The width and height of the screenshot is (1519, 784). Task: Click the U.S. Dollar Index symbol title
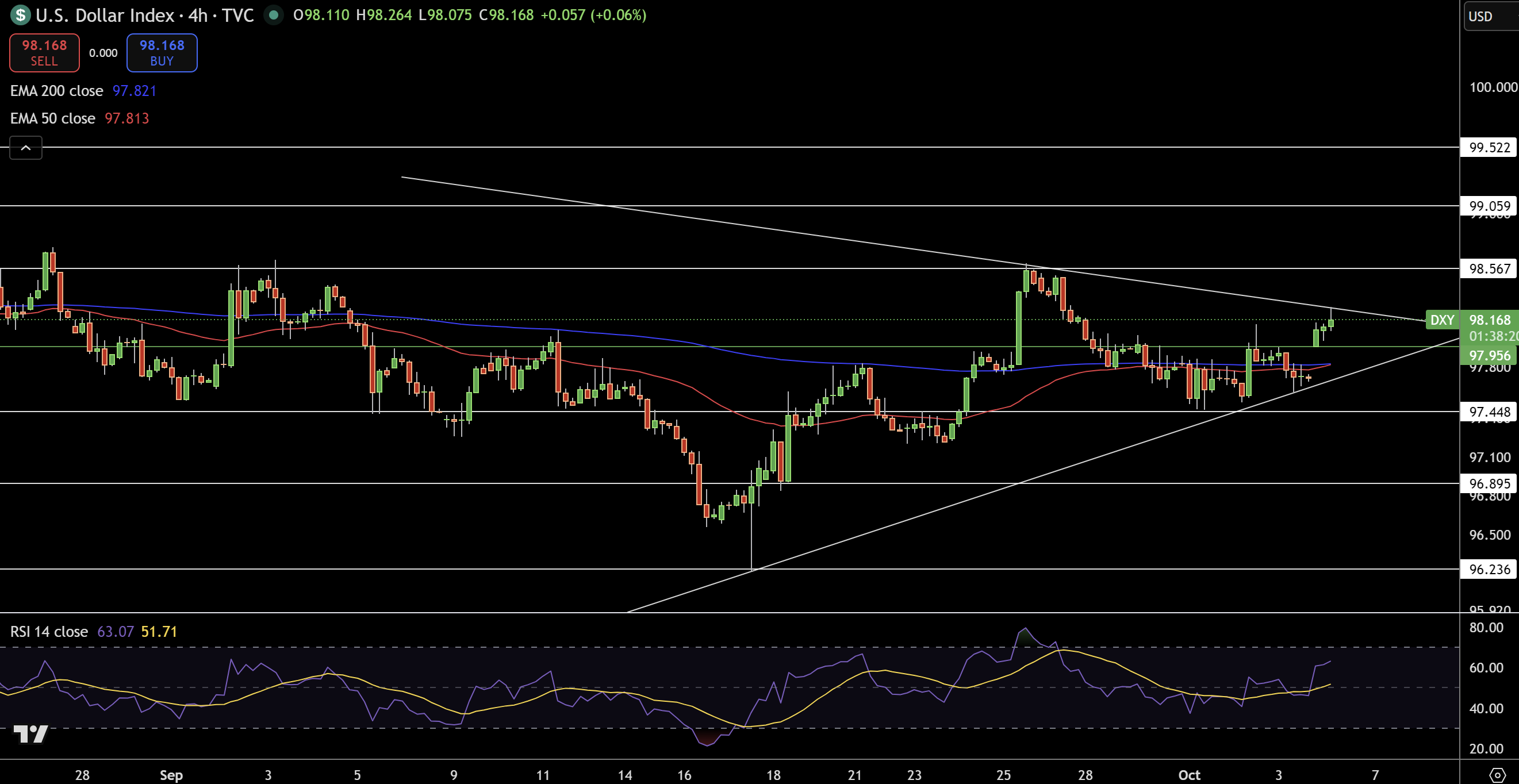[105, 16]
